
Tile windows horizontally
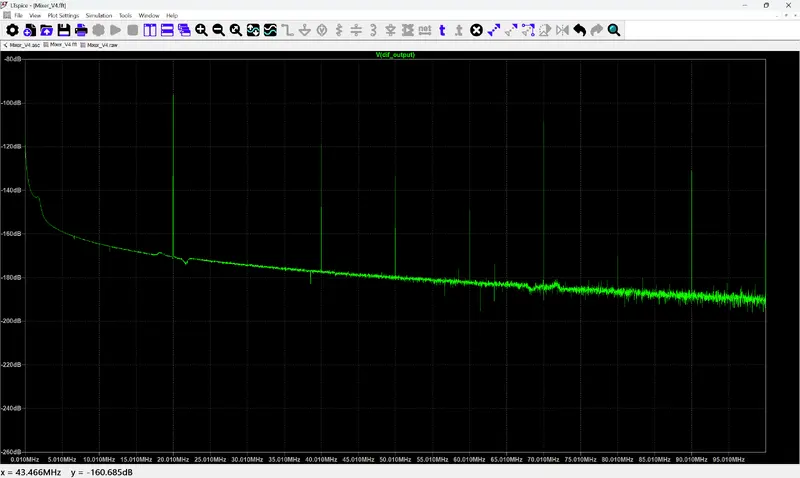tap(167, 30)
